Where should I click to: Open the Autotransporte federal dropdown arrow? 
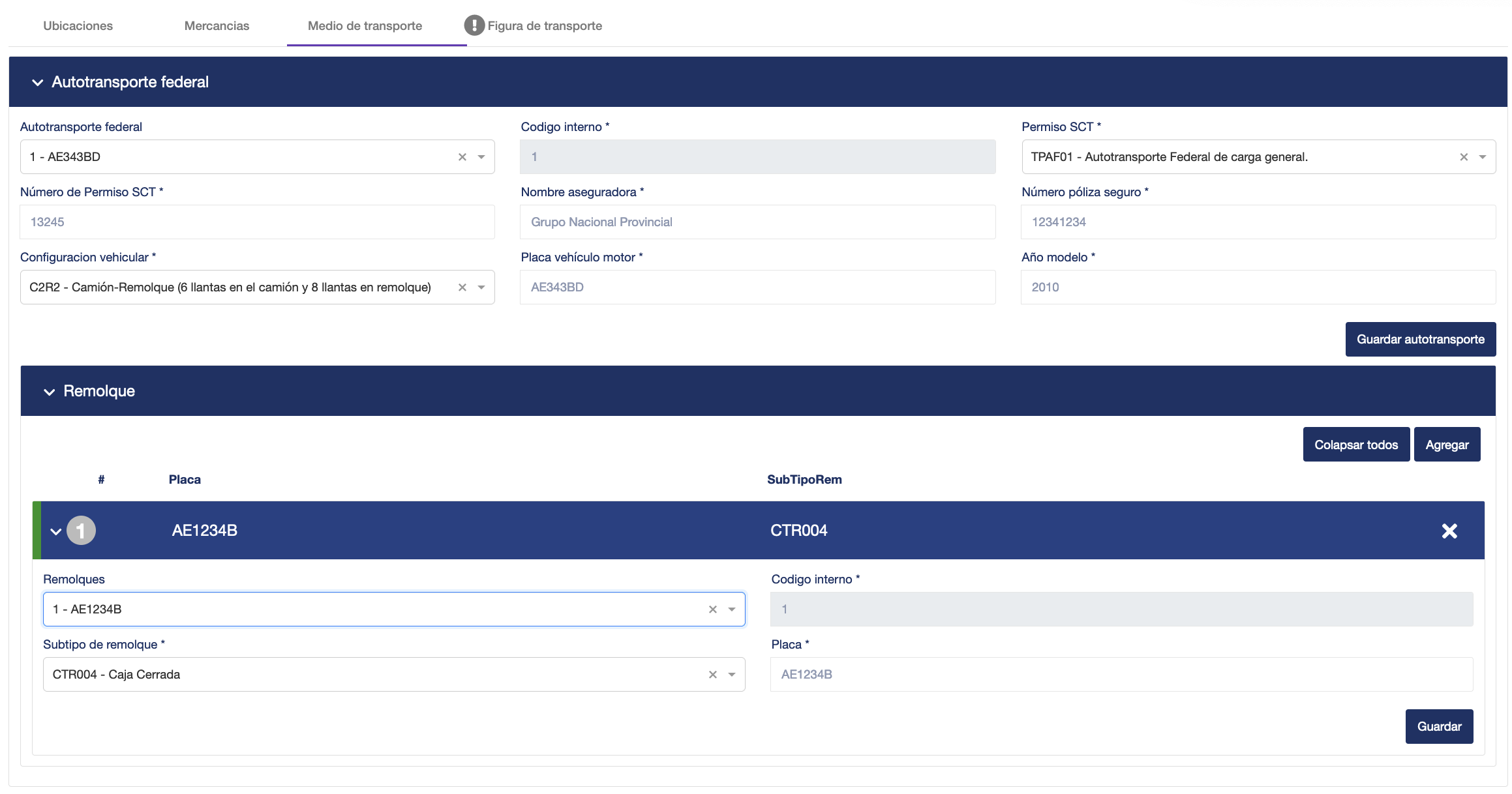[481, 156]
